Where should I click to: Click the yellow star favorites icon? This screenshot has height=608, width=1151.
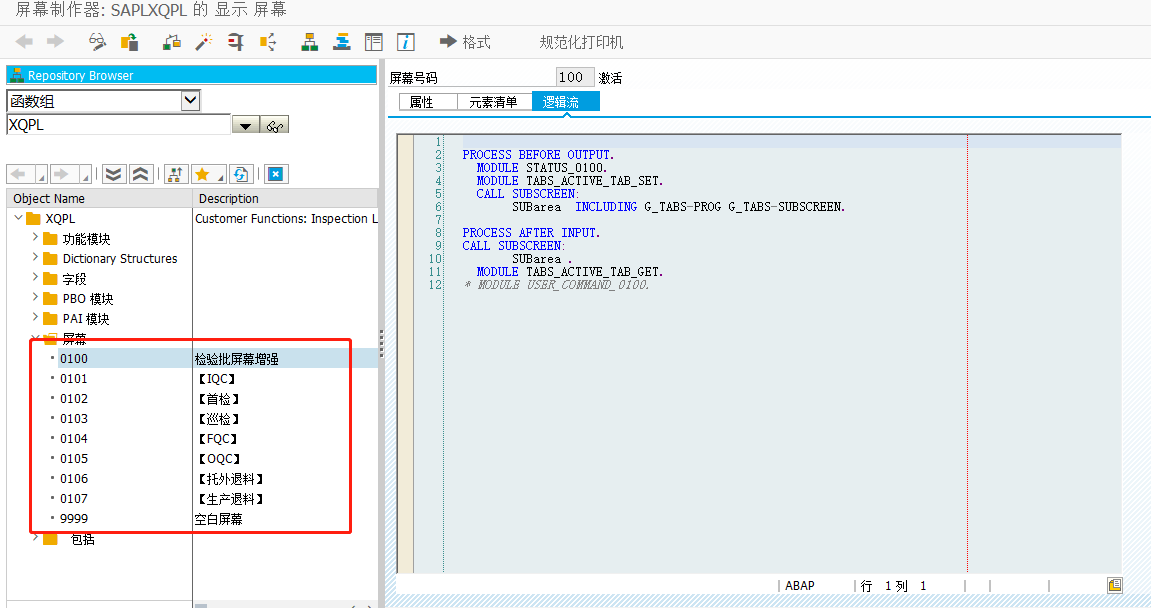click(204, 173)
